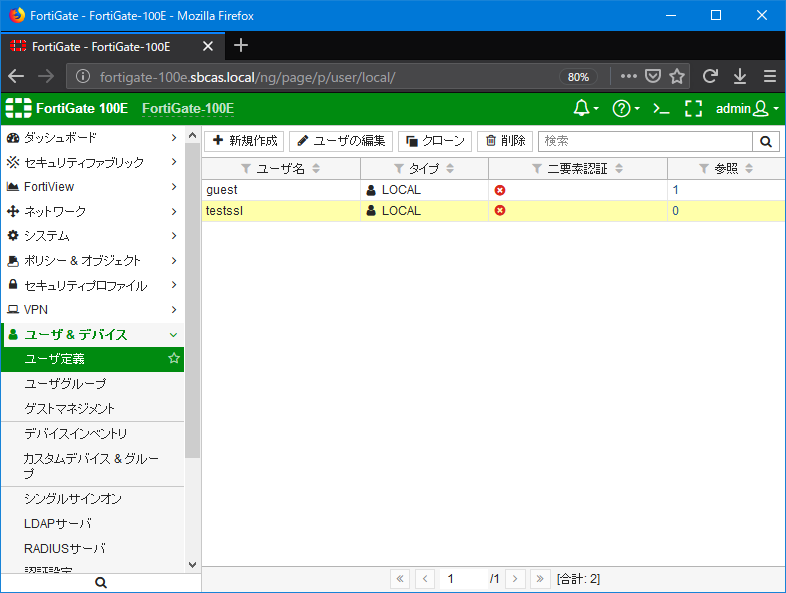
Task: Open the CLI console icon
Action: tap(661, 108)
